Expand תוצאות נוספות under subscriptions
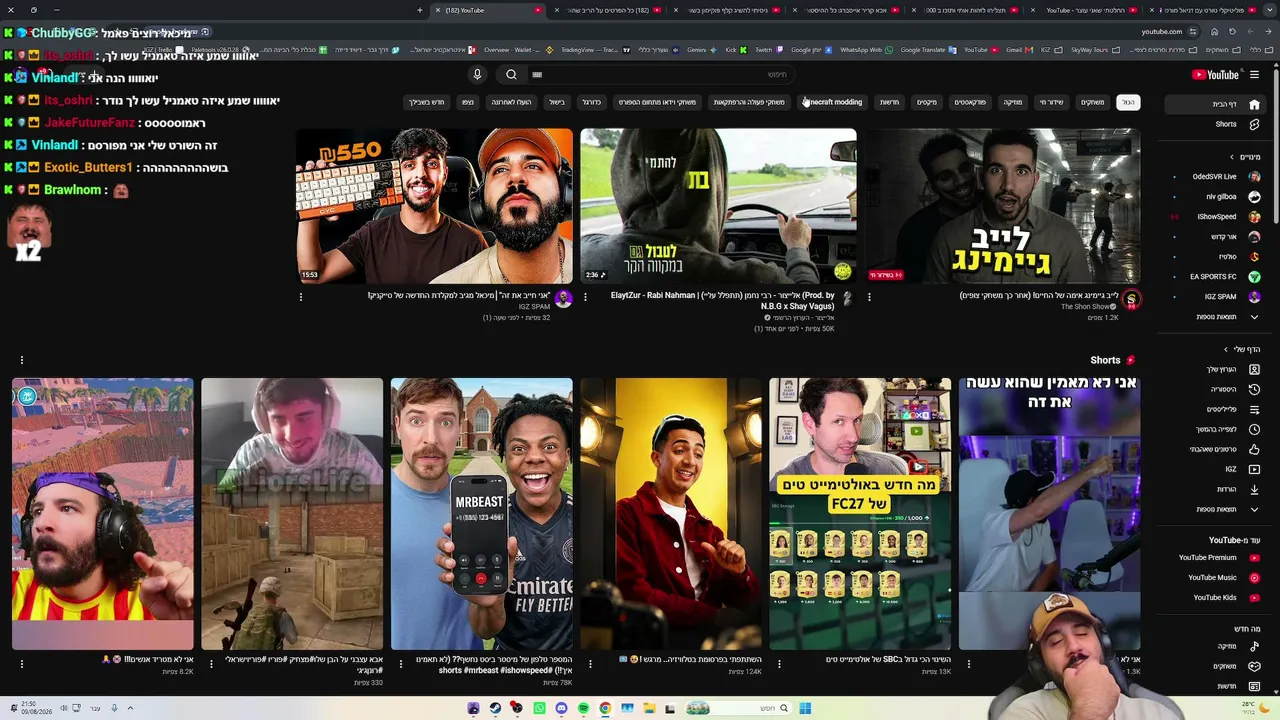 pos(1215,317)
